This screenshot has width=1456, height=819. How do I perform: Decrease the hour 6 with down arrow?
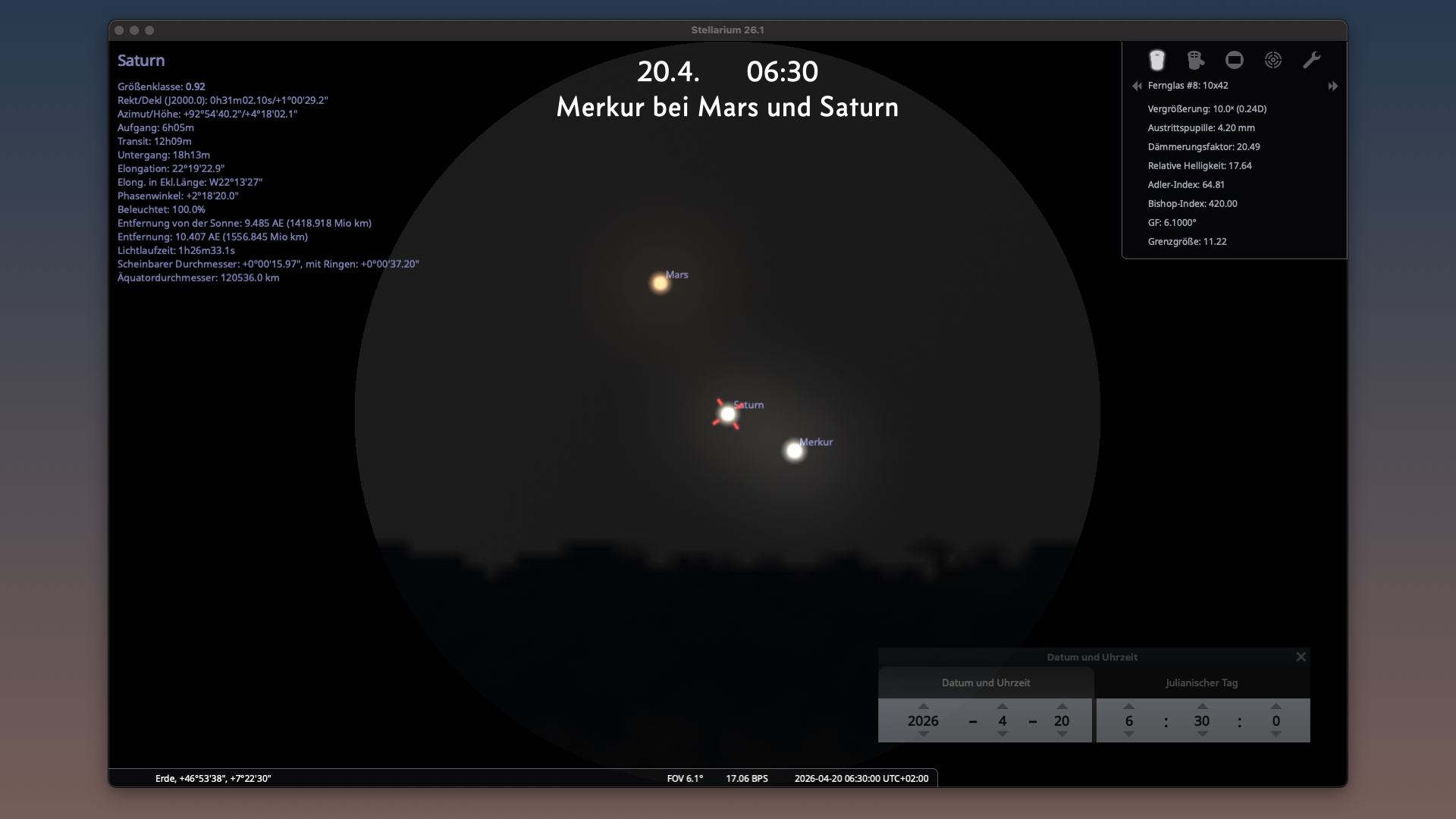1129,735
